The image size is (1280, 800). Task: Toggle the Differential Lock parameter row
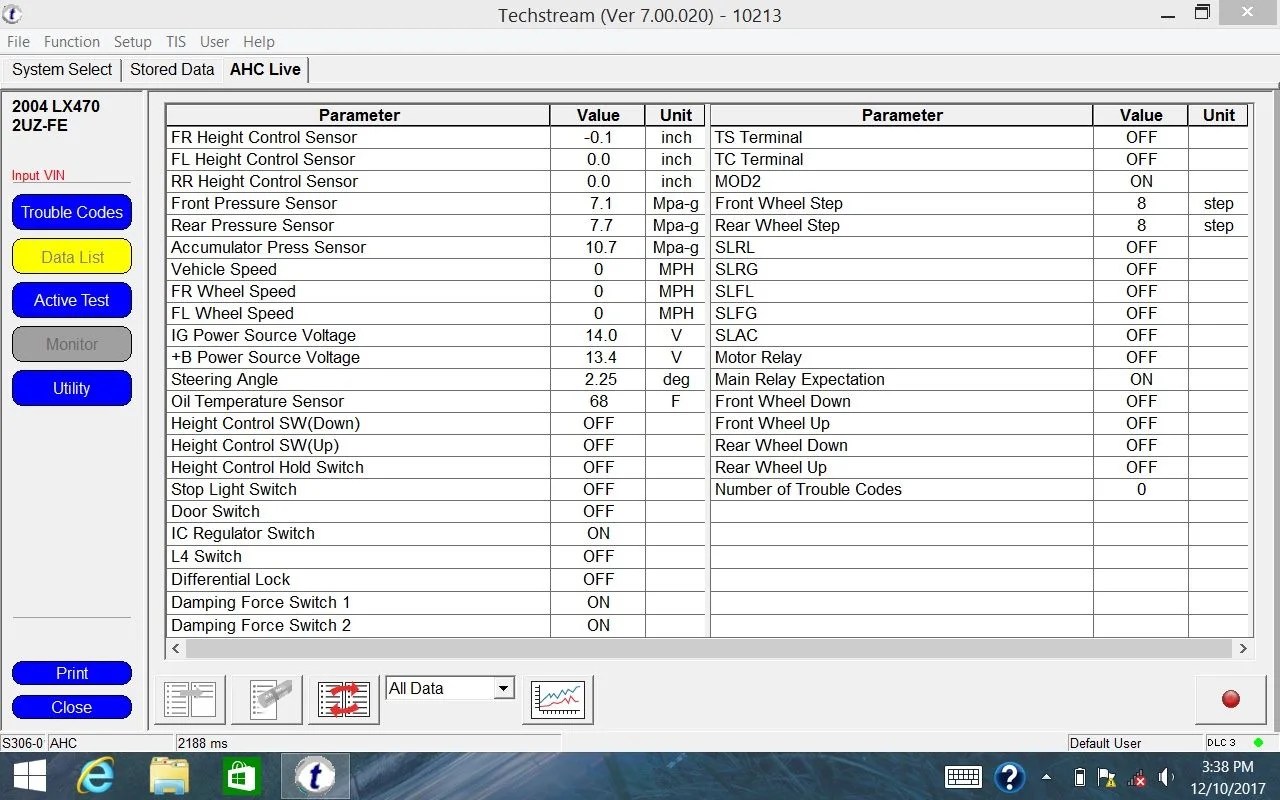pyautogui.click(x=360, y=579)
